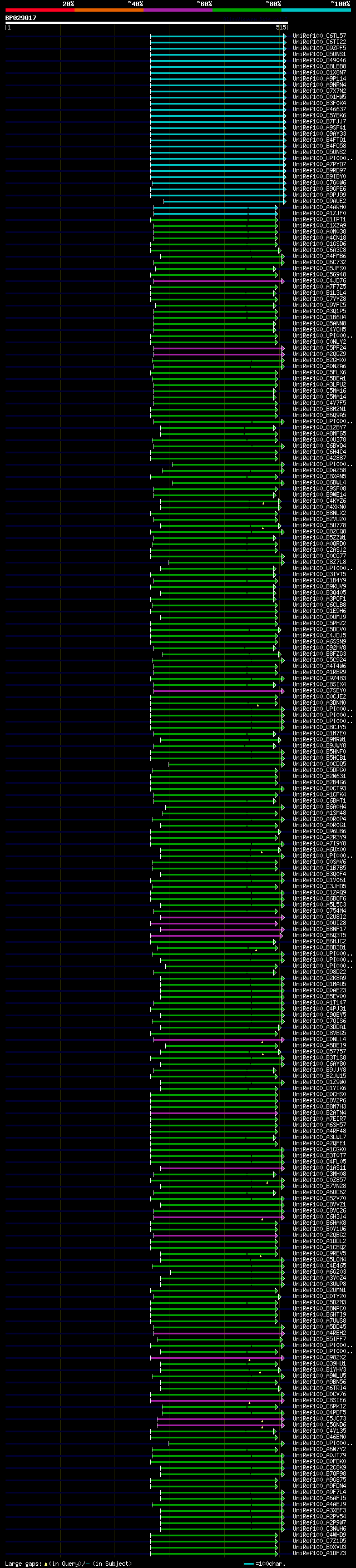Viewport: 356px width, 1568px height.
Task: Click the query end position 515
Action: coord(280,27)
